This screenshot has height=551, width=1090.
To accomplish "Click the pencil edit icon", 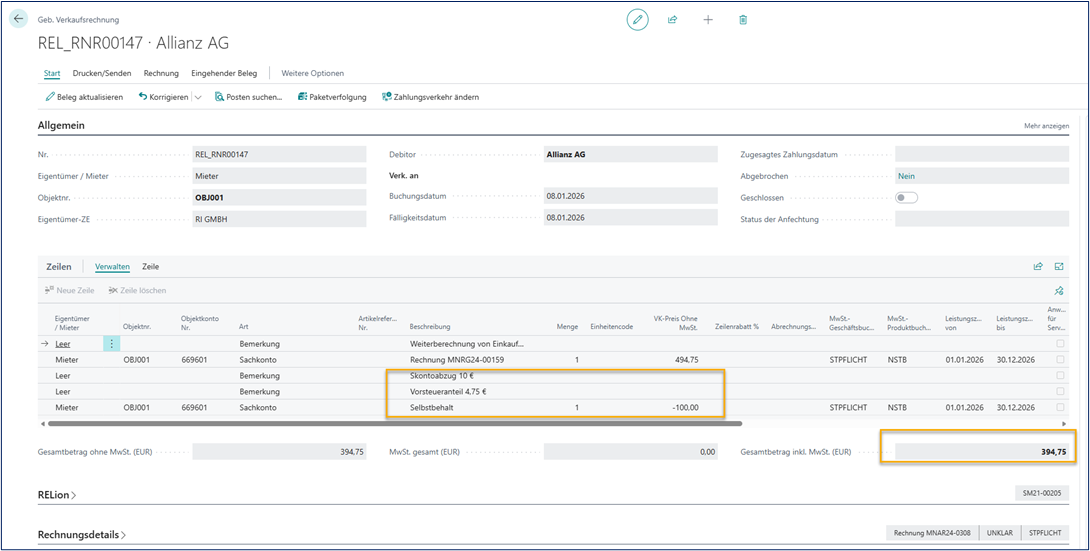I will click(637, 19).
